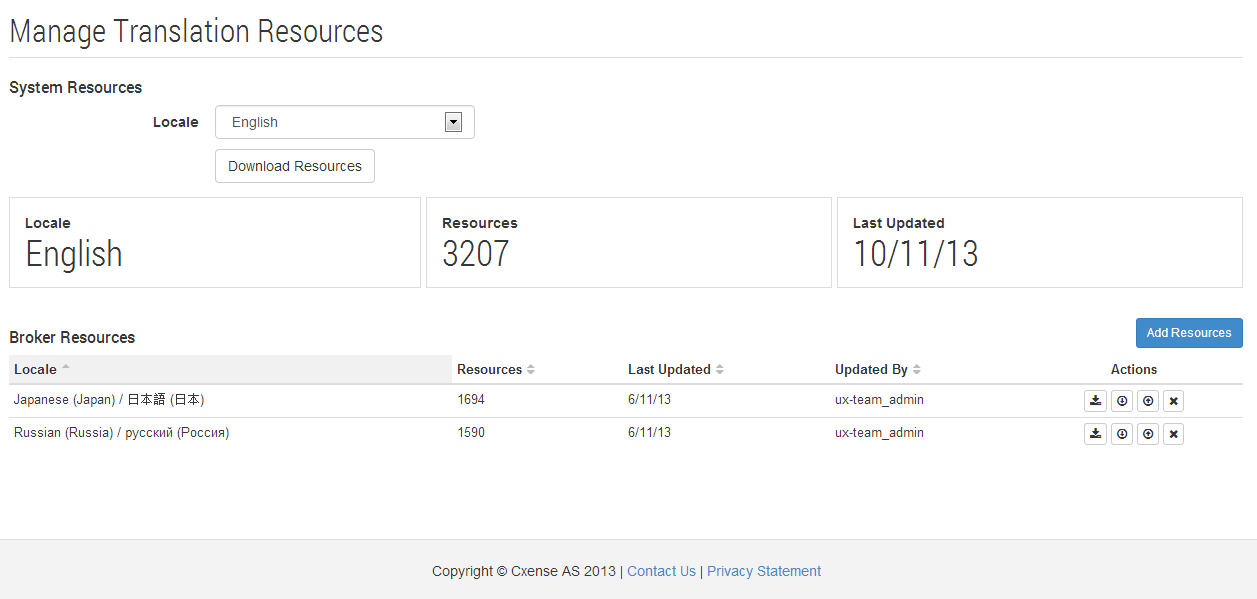Screen dimensions: 1257x599
Task: Click the System Resources heading
Action: click(x=76, y=87)
